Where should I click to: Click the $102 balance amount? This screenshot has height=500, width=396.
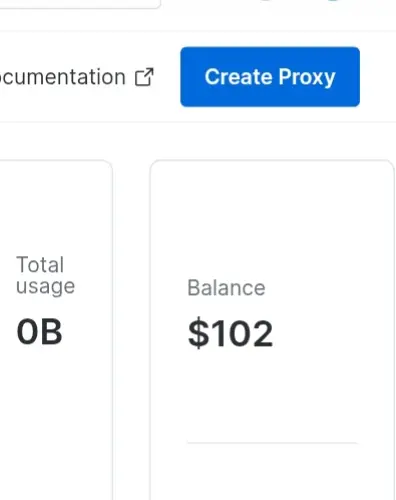[x=231, y=333]
